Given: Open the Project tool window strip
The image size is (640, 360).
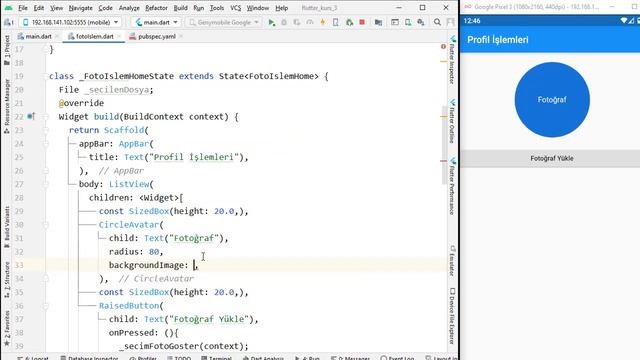Looking at the screenshot, I should [7, 50].
